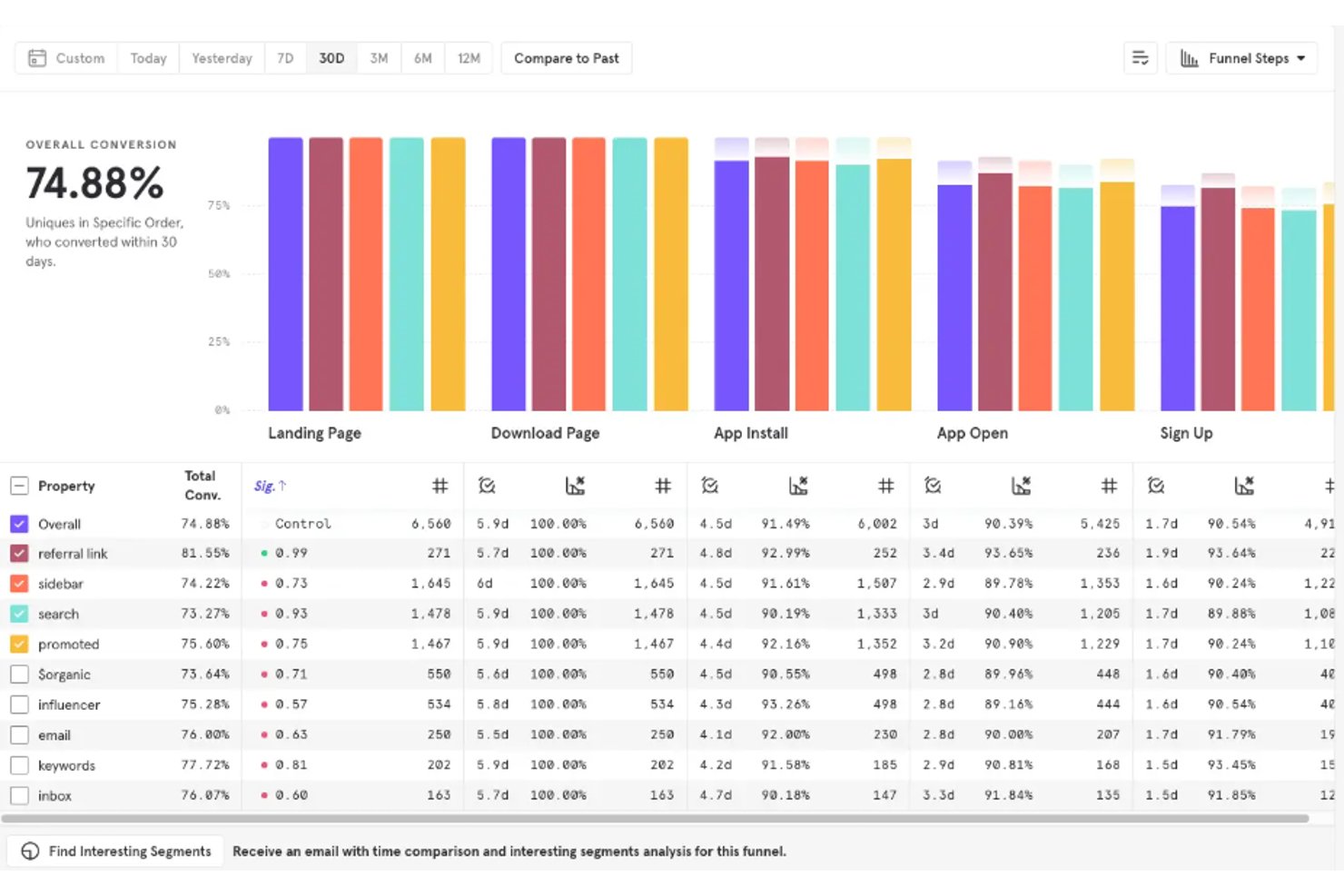Click the time-to-convert icon under App Install
This screenshot has height=896, width=1344.
(x=710, y=486)
